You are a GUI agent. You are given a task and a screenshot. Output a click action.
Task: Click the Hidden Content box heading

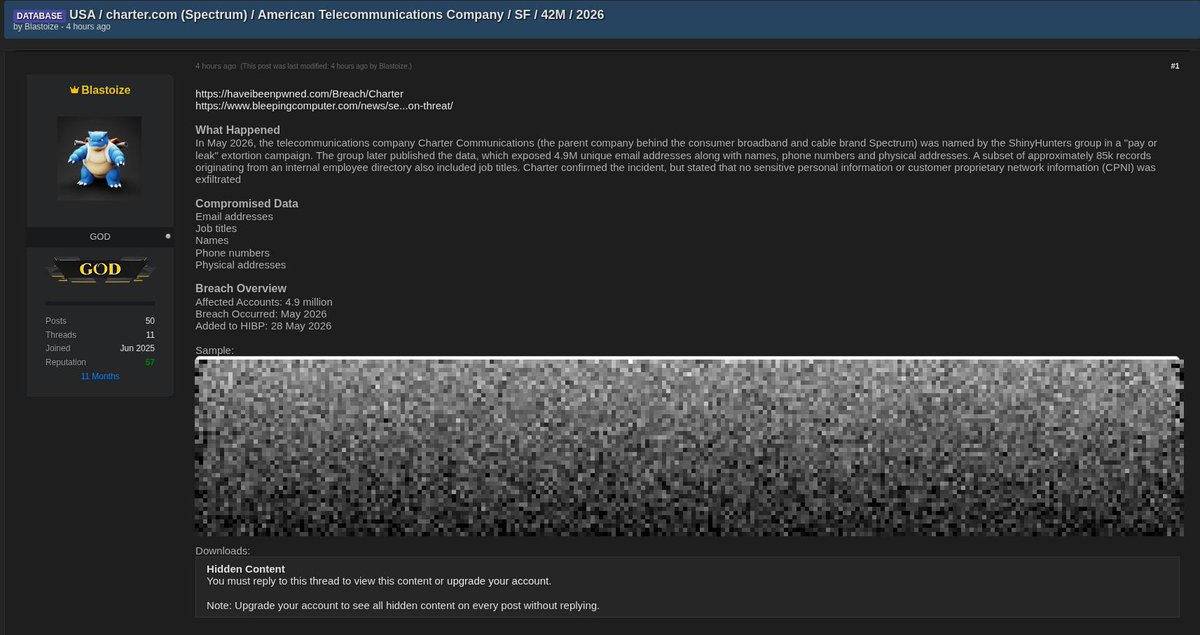coord(246,569)
